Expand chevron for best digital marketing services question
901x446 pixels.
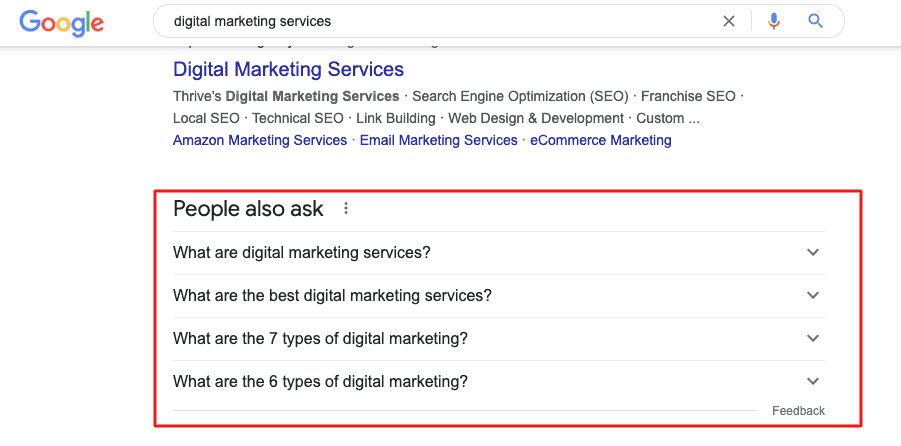click(x=813, y=295)
